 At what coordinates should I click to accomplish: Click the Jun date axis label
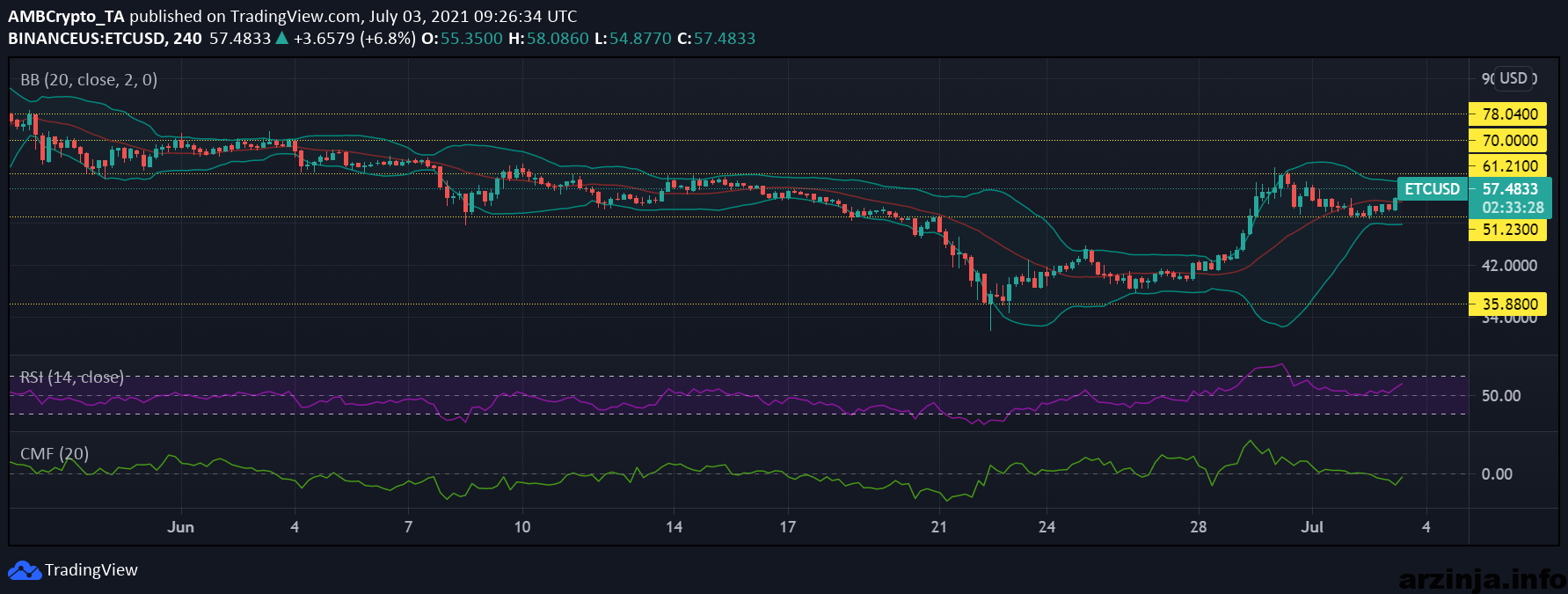tap(180, 526)
